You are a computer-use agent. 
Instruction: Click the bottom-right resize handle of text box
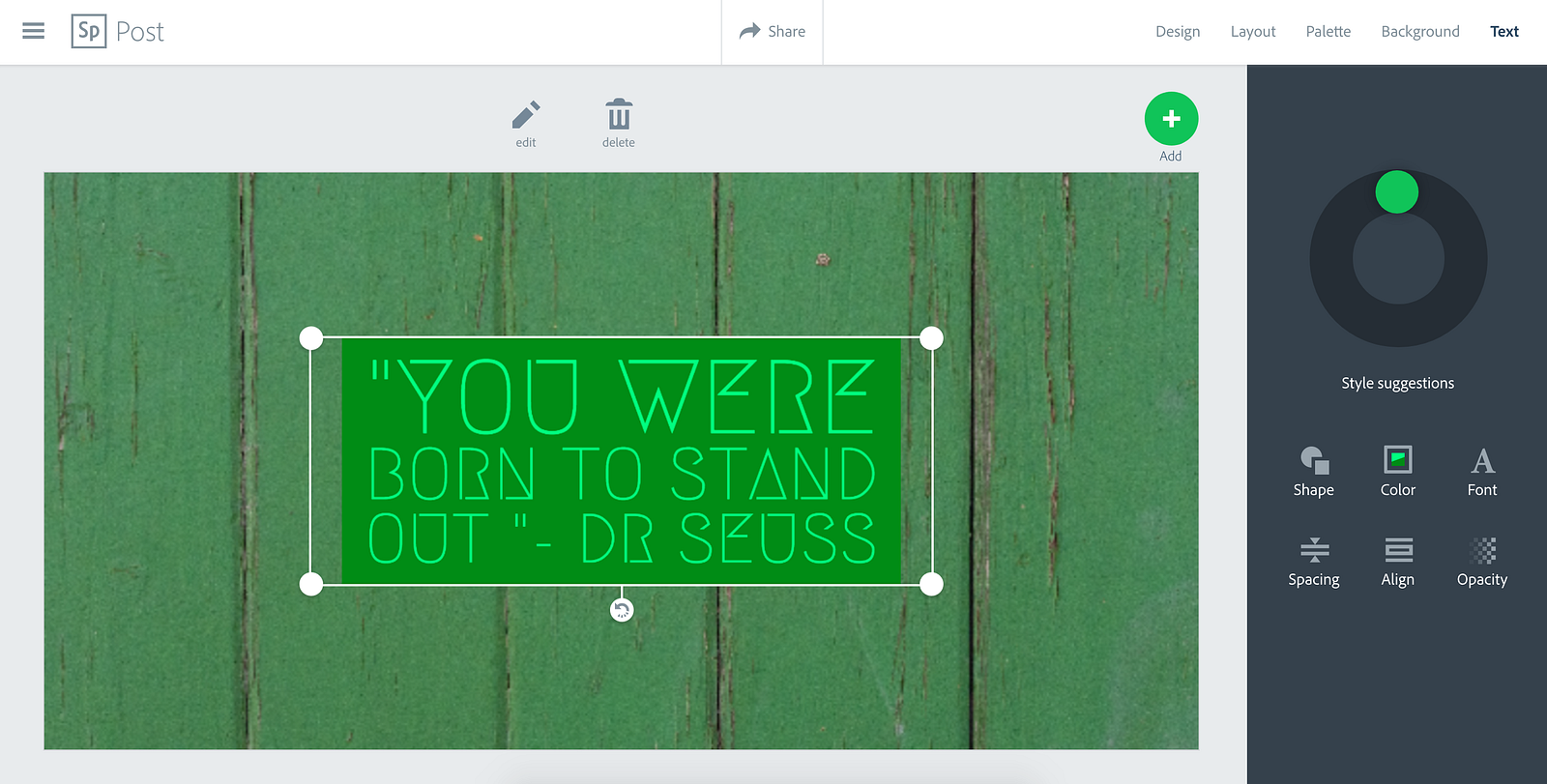(931, 584)
